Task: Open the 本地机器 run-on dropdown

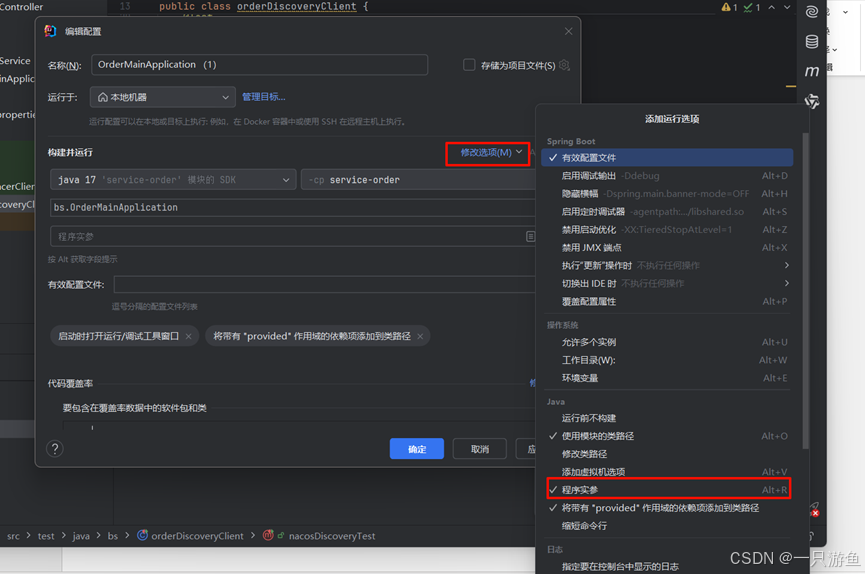Action: click(x=163, y=97)
